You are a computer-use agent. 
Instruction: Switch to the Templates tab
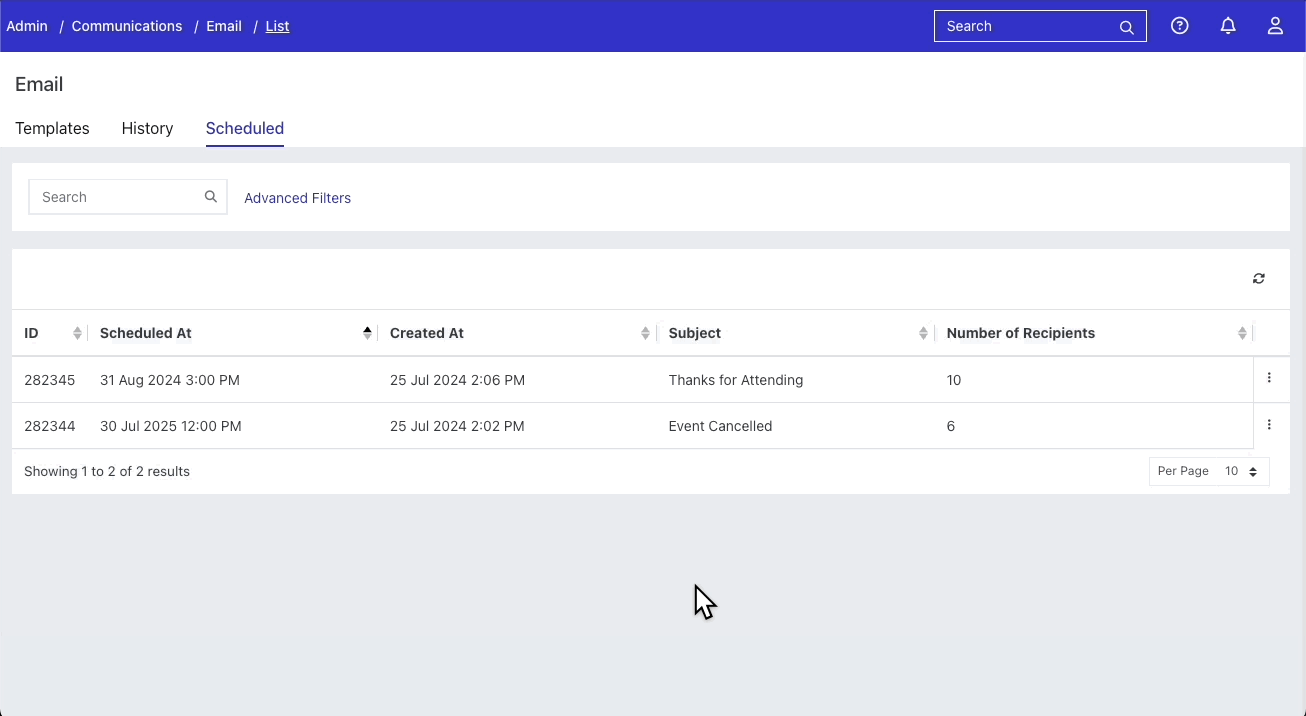[x=52, y=128]
